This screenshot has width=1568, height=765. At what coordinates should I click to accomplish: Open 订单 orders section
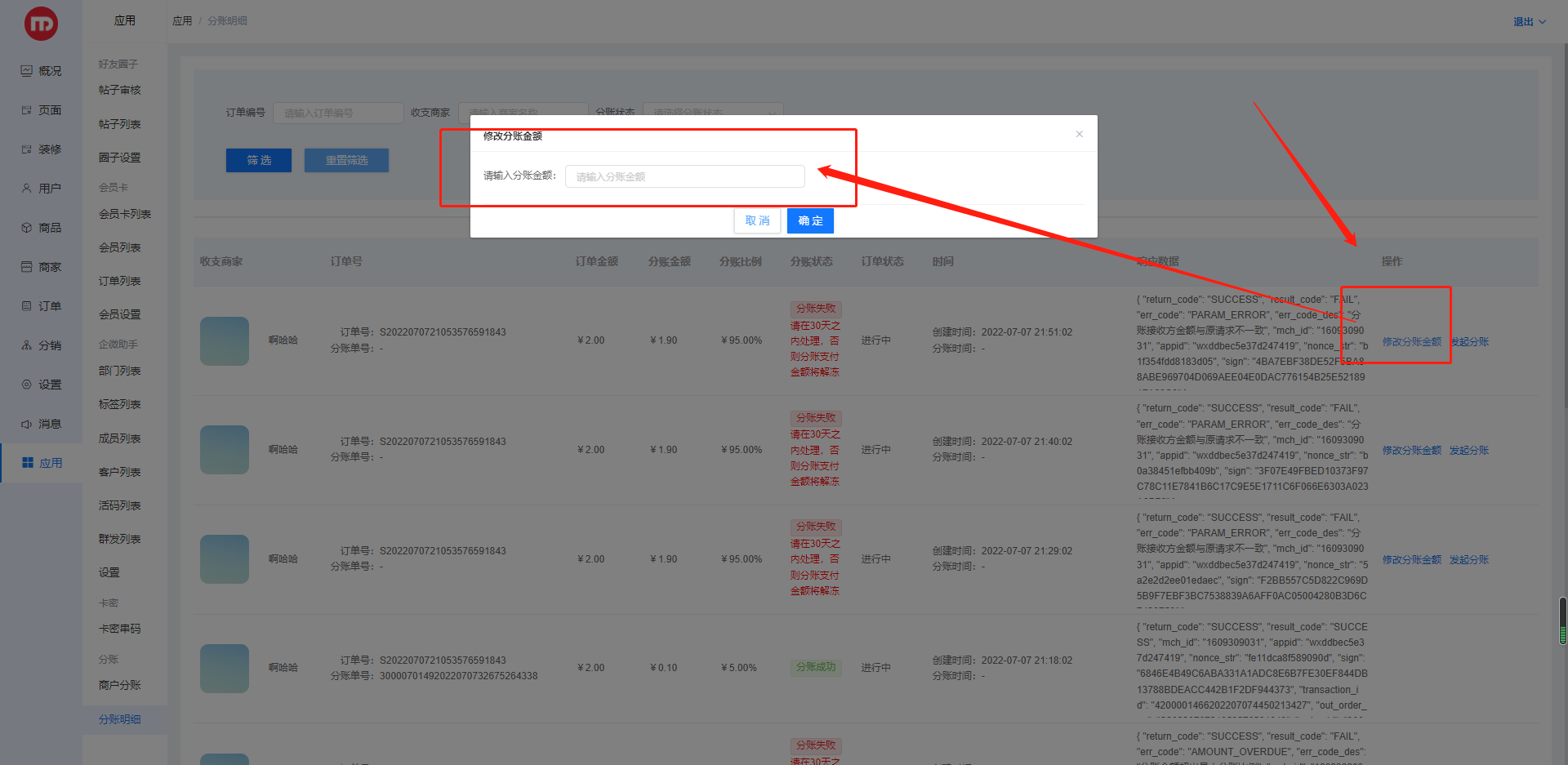[x=41, y=306]
